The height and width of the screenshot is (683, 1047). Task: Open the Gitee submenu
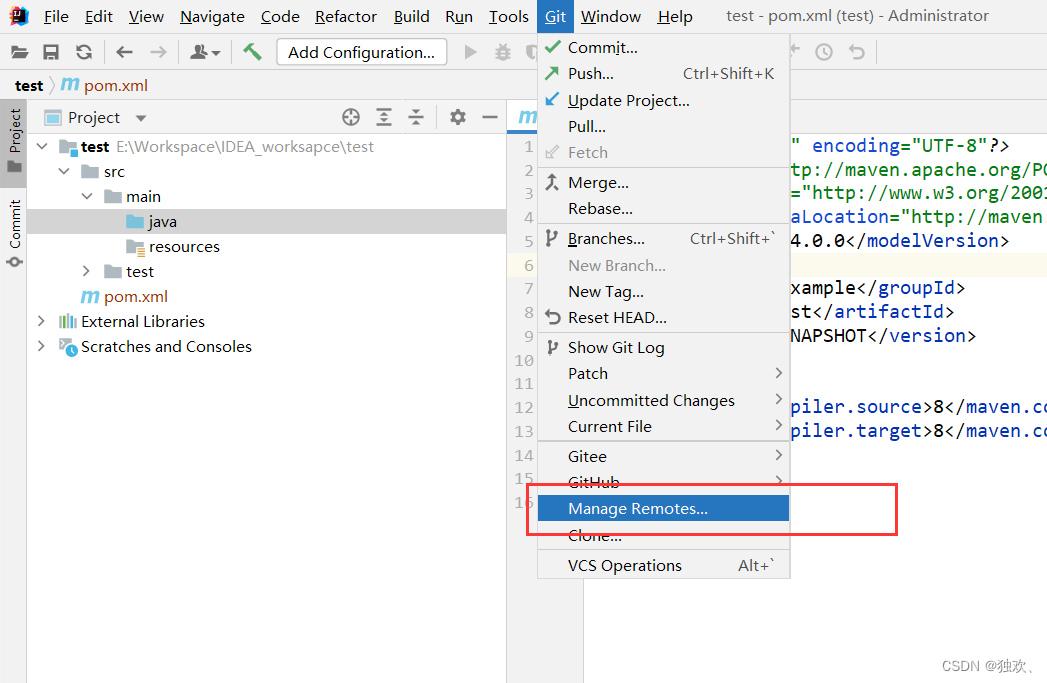click(x=663, y=456)
